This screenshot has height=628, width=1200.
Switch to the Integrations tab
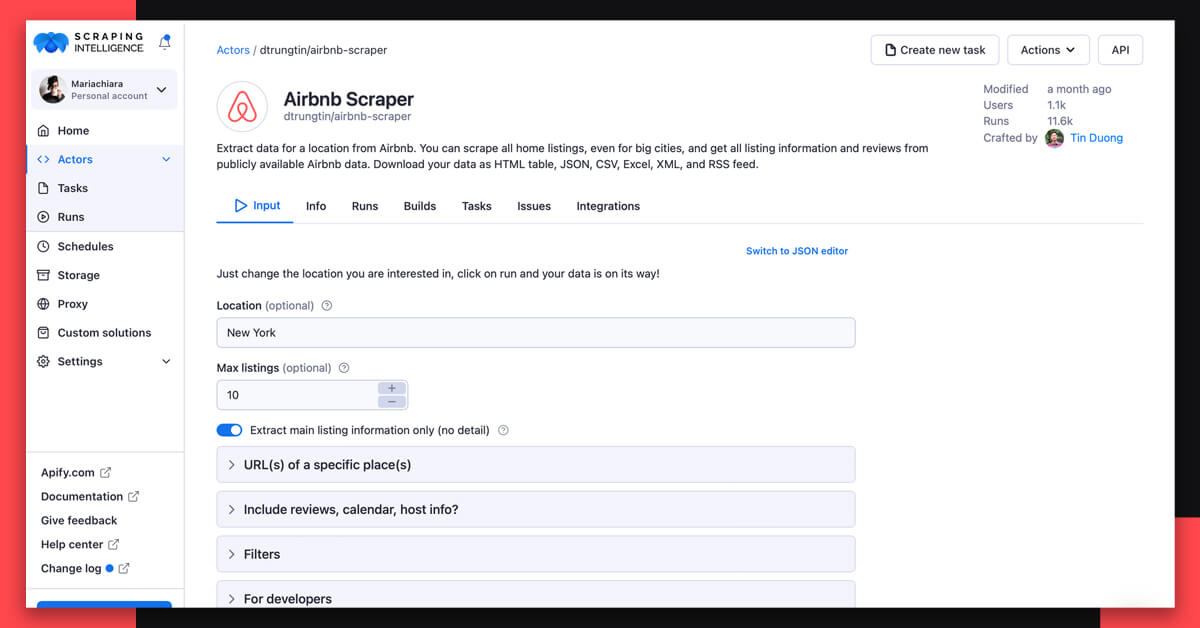[608, 206]
